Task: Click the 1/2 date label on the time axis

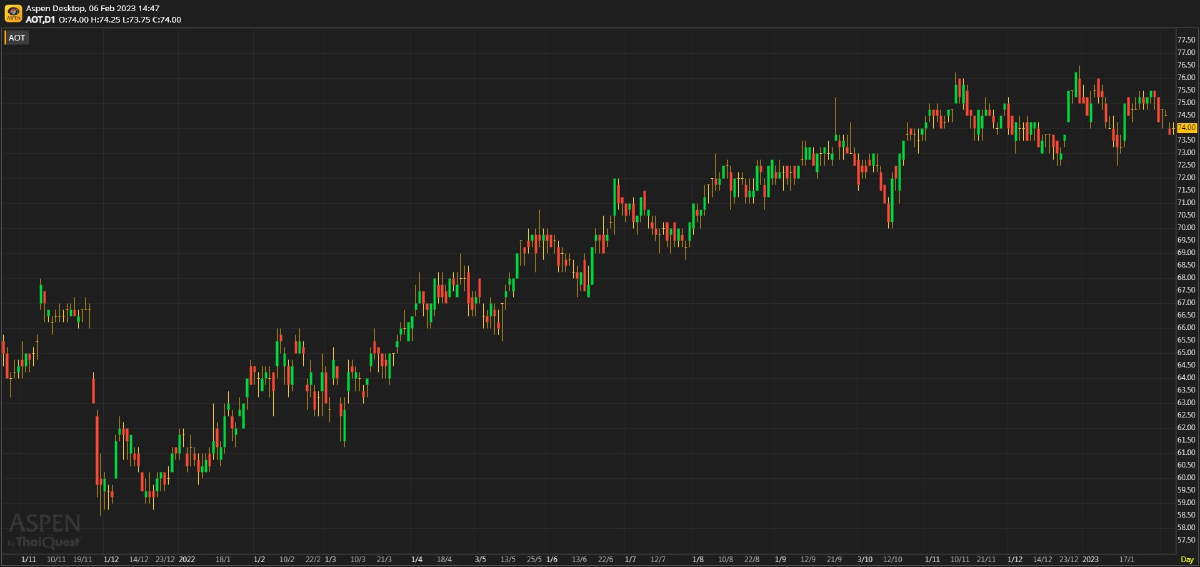Action: (259, 559)
